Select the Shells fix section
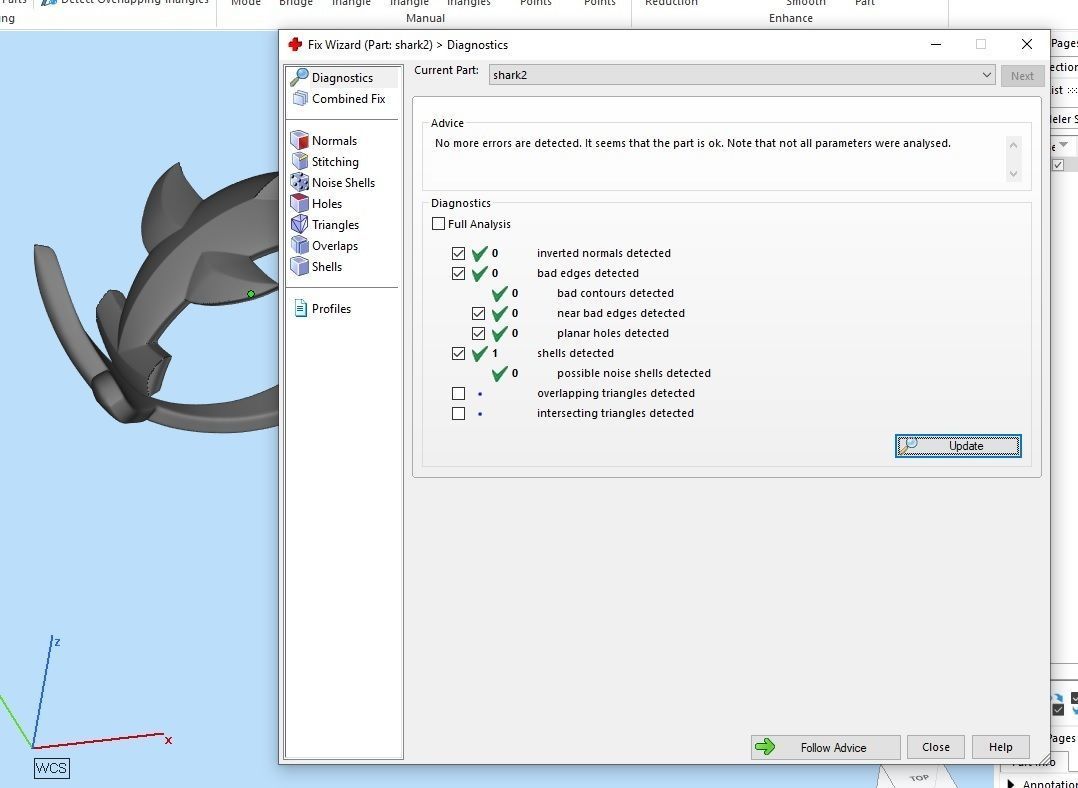Viewport: 1078px width, 788px height. (327, 267)
